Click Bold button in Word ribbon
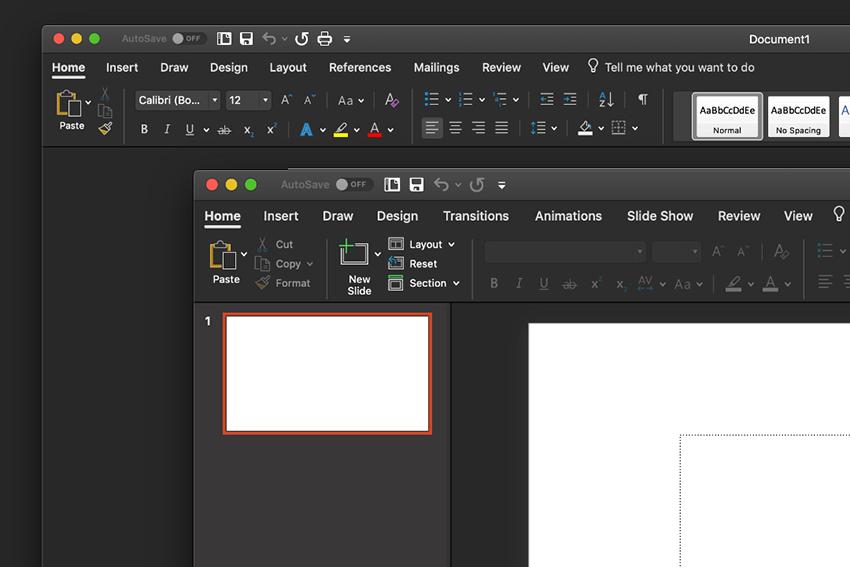This screenshot has width=850, height=567. coord(144,129)
